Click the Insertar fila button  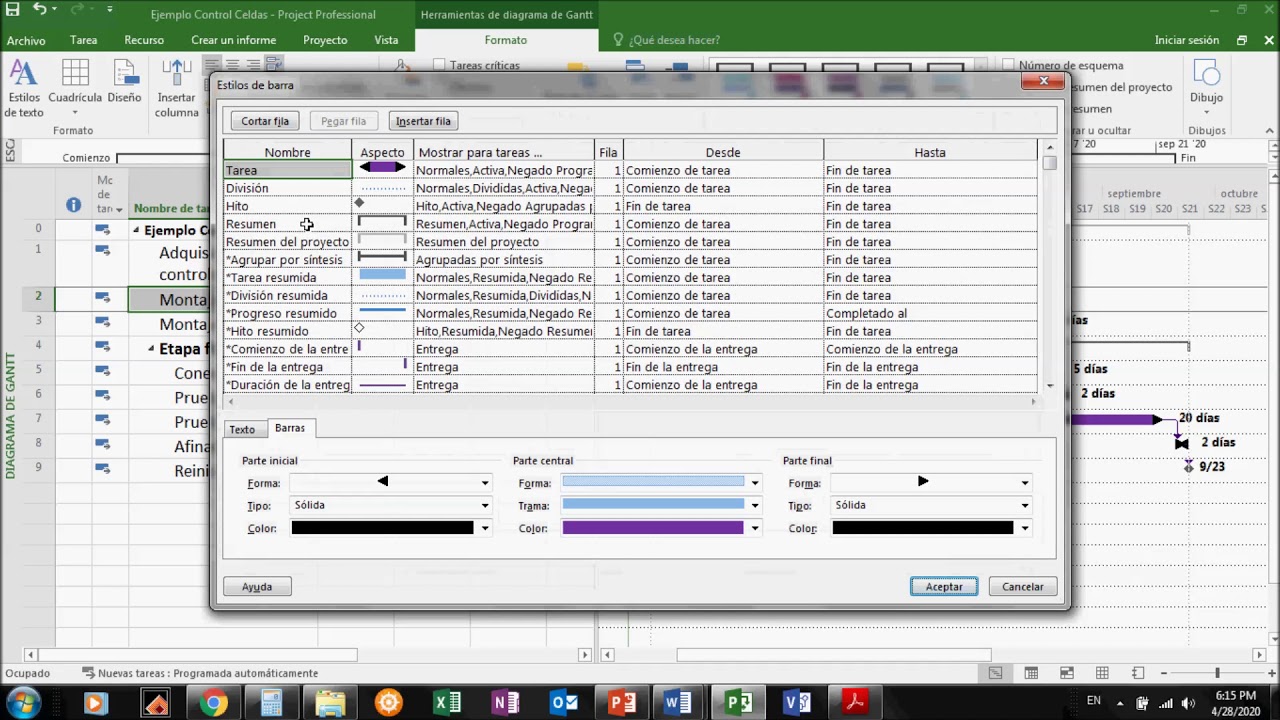423,121
